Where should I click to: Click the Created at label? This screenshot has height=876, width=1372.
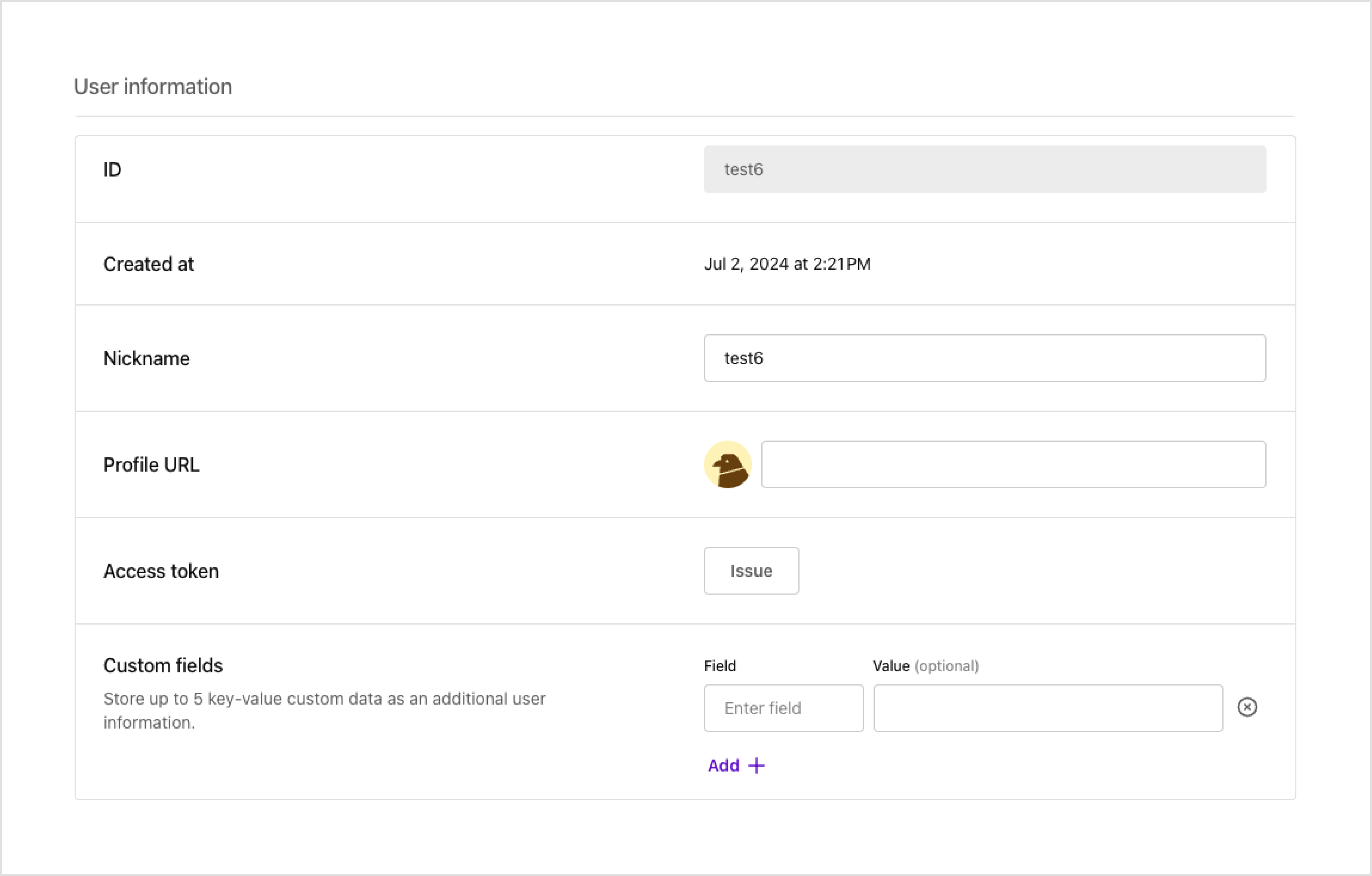149,264
